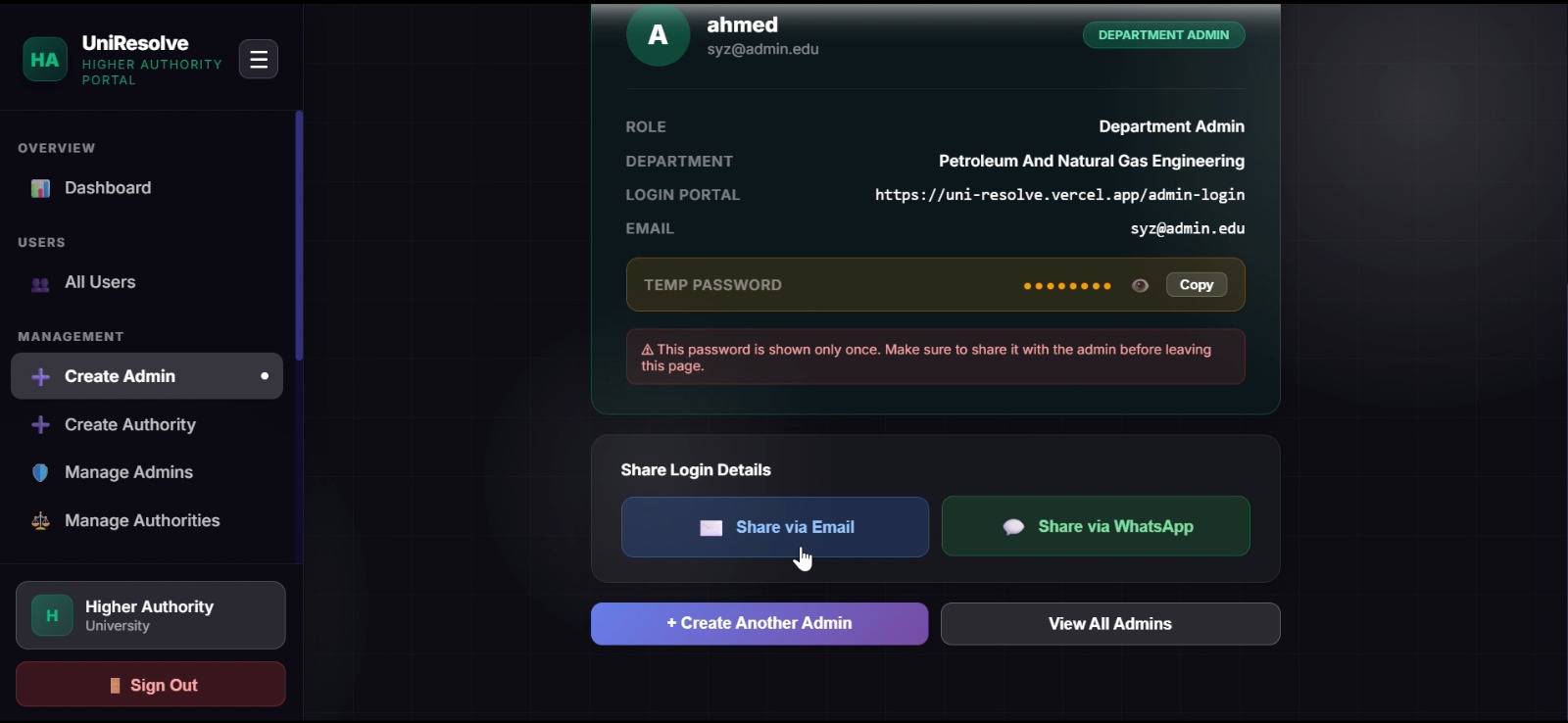The height and width of the screenshot is (723, 1568).
Task: Click the Manage Admins shield icon
Action: click(40, 473)
